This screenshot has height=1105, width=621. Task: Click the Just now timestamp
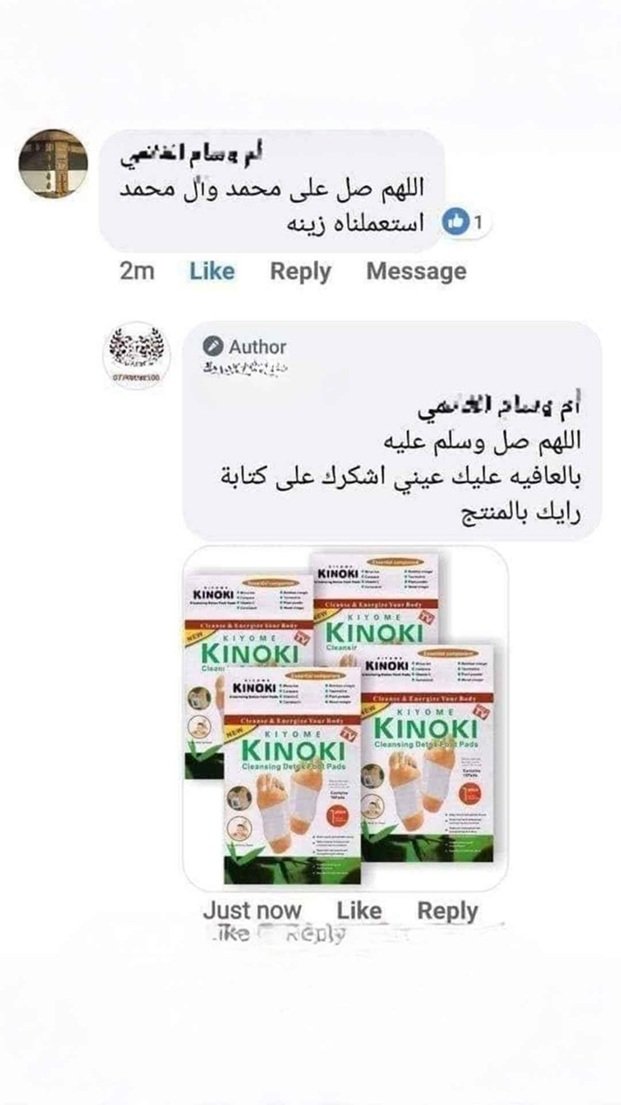point(252,910)
